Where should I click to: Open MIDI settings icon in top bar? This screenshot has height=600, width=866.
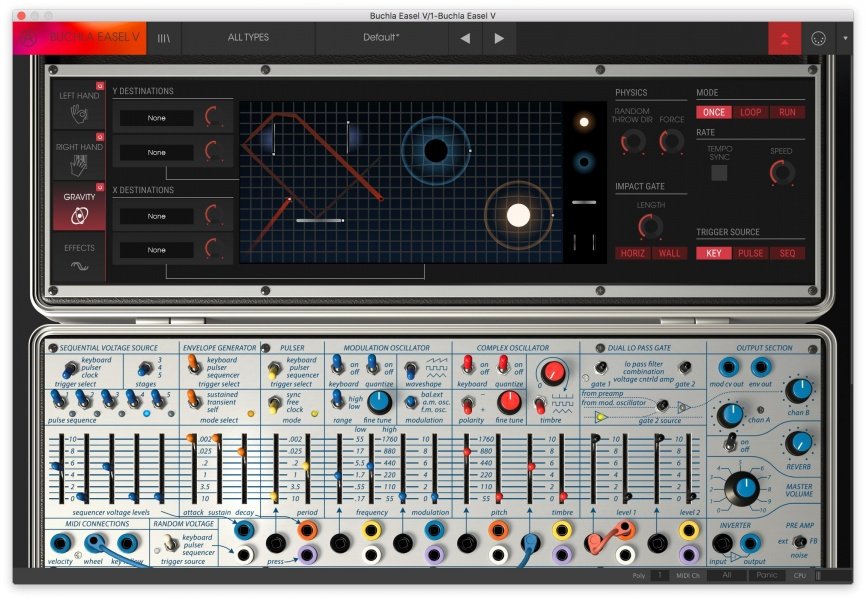point(818,39)
